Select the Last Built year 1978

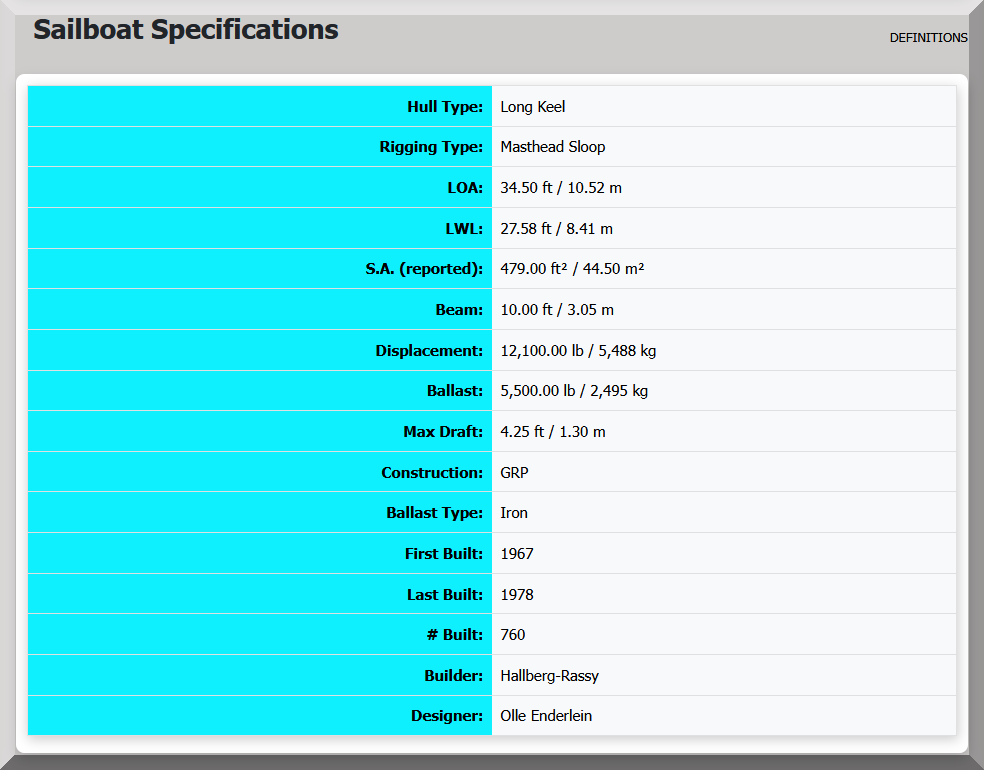click(517, 595)
